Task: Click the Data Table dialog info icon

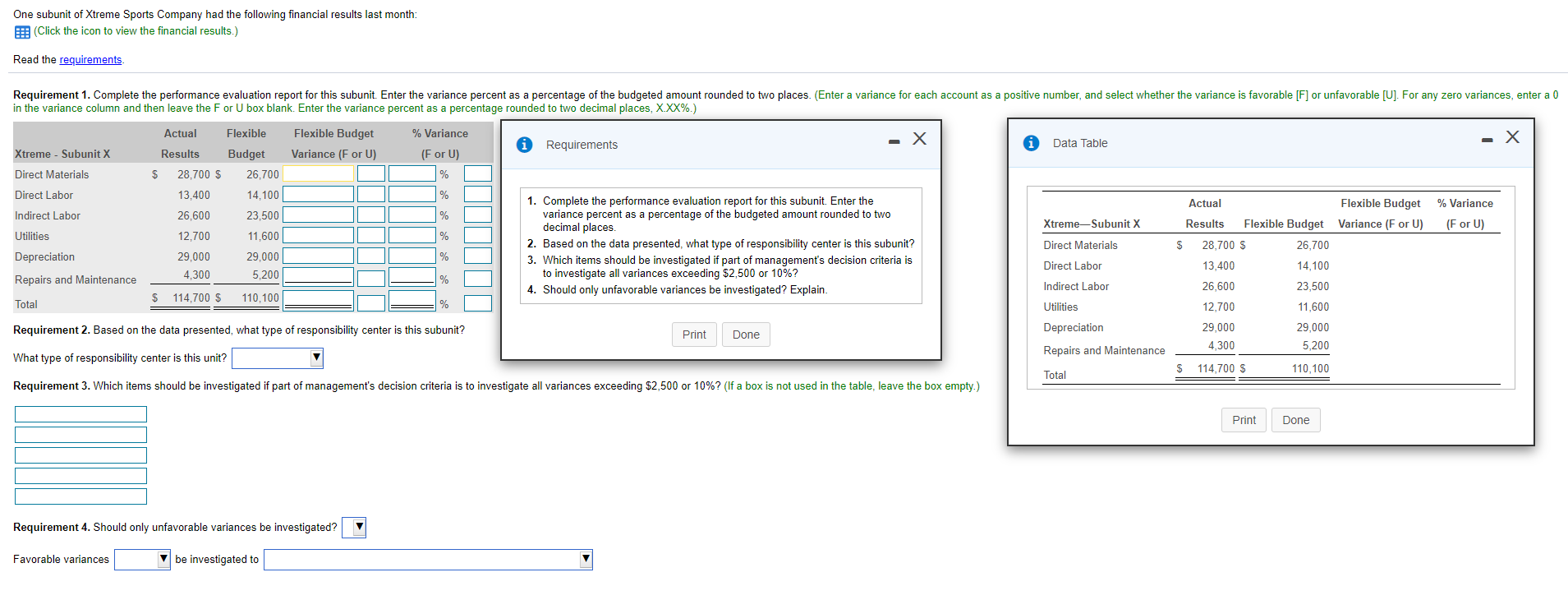Action: coord(1031,143)
